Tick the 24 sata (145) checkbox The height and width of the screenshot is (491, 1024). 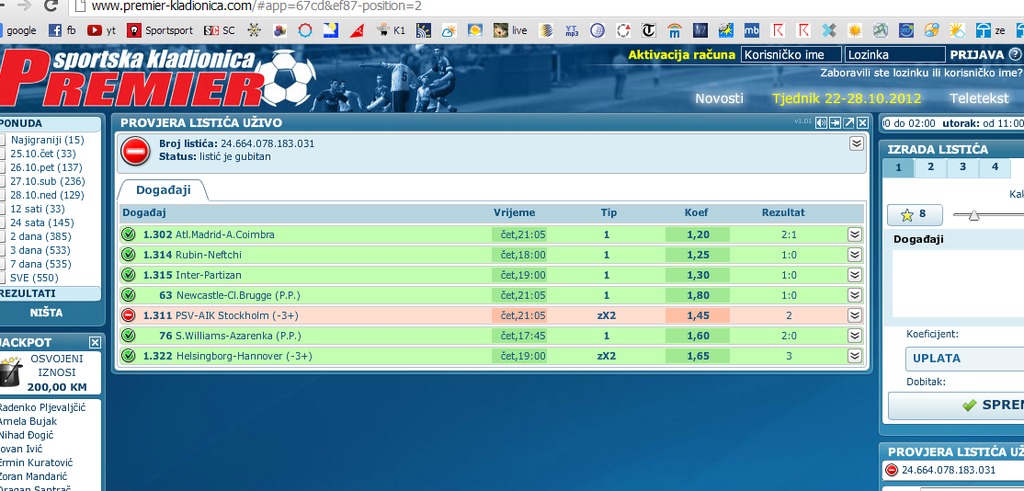(3, 223)
